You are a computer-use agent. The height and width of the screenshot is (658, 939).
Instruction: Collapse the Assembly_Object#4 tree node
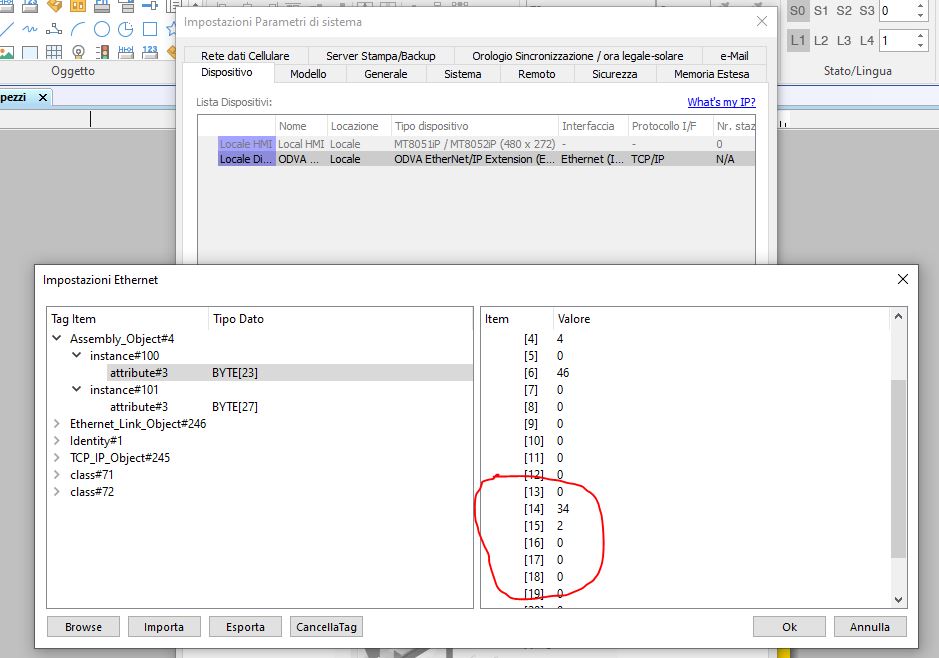58,339
